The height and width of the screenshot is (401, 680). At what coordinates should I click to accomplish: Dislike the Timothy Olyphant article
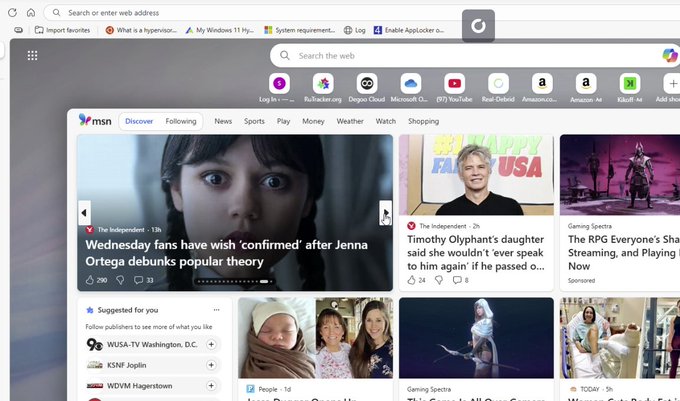point(439,280)
